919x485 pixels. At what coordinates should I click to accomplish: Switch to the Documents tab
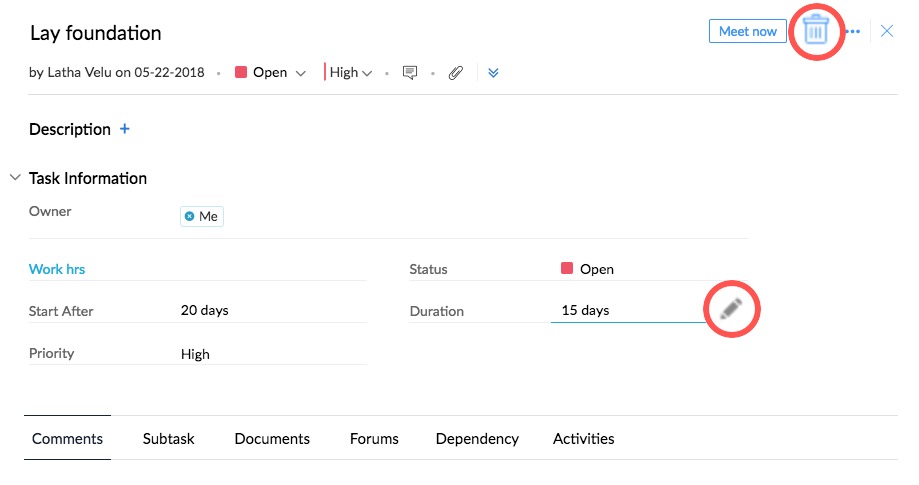pyautogui.click(x=272, y=438)
